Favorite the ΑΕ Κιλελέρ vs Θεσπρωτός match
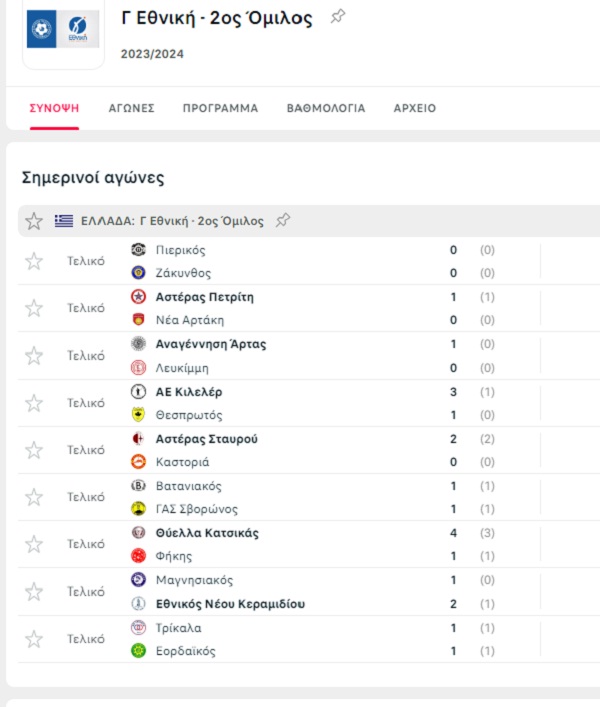This screenshot has height=707, width=600. 34,403
